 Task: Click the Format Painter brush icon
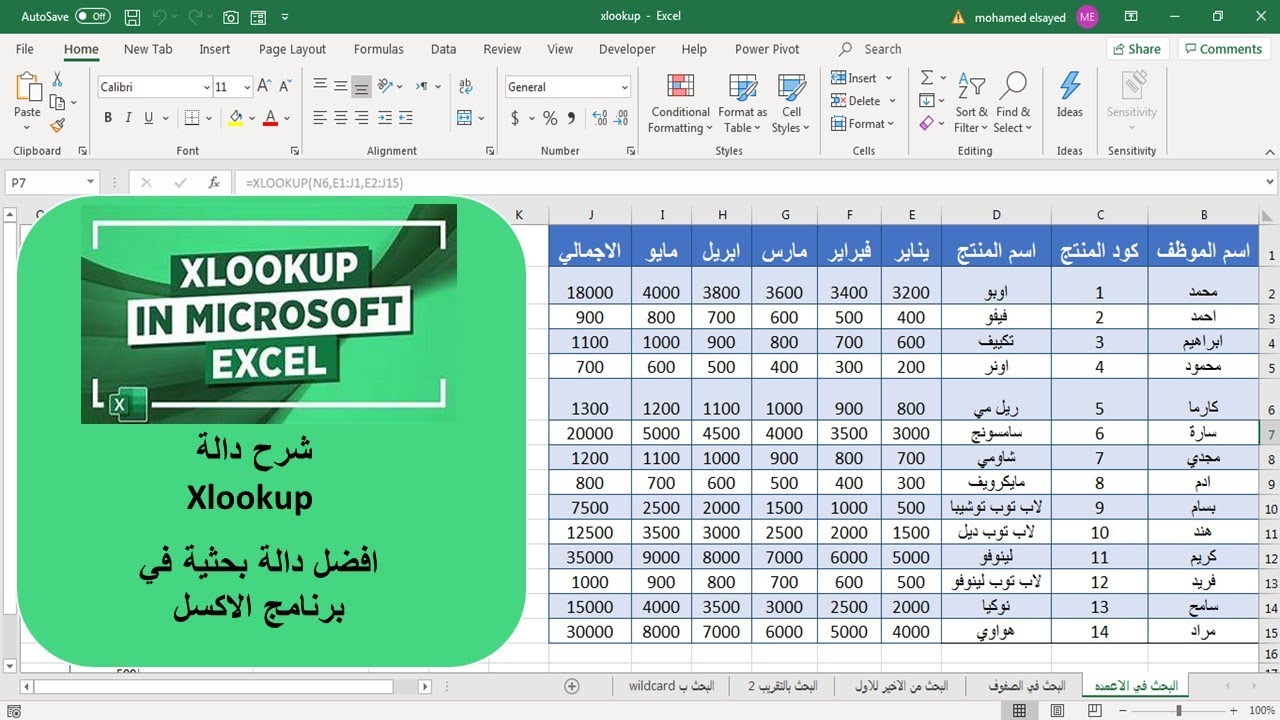57,125
